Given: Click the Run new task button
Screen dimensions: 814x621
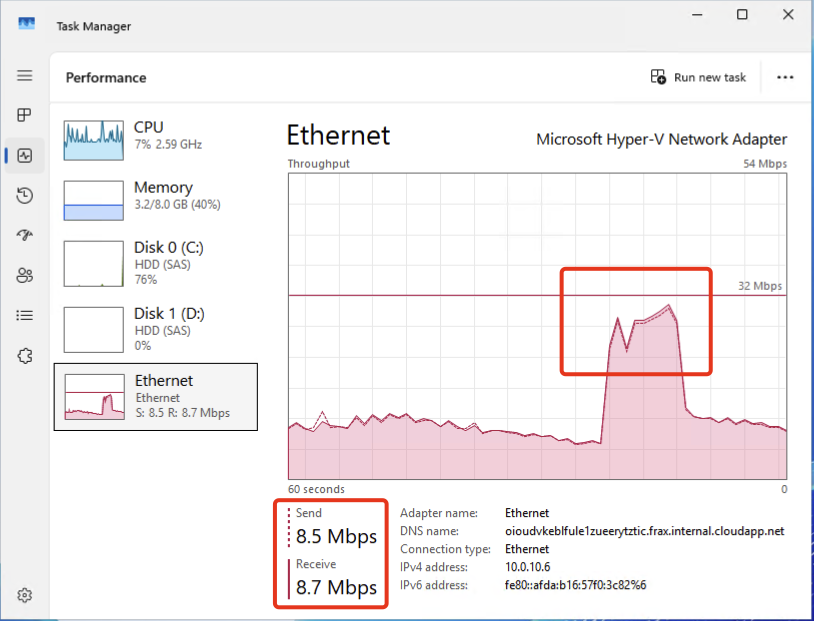Looking at the screenshot, I should click(x=698, y=77).
